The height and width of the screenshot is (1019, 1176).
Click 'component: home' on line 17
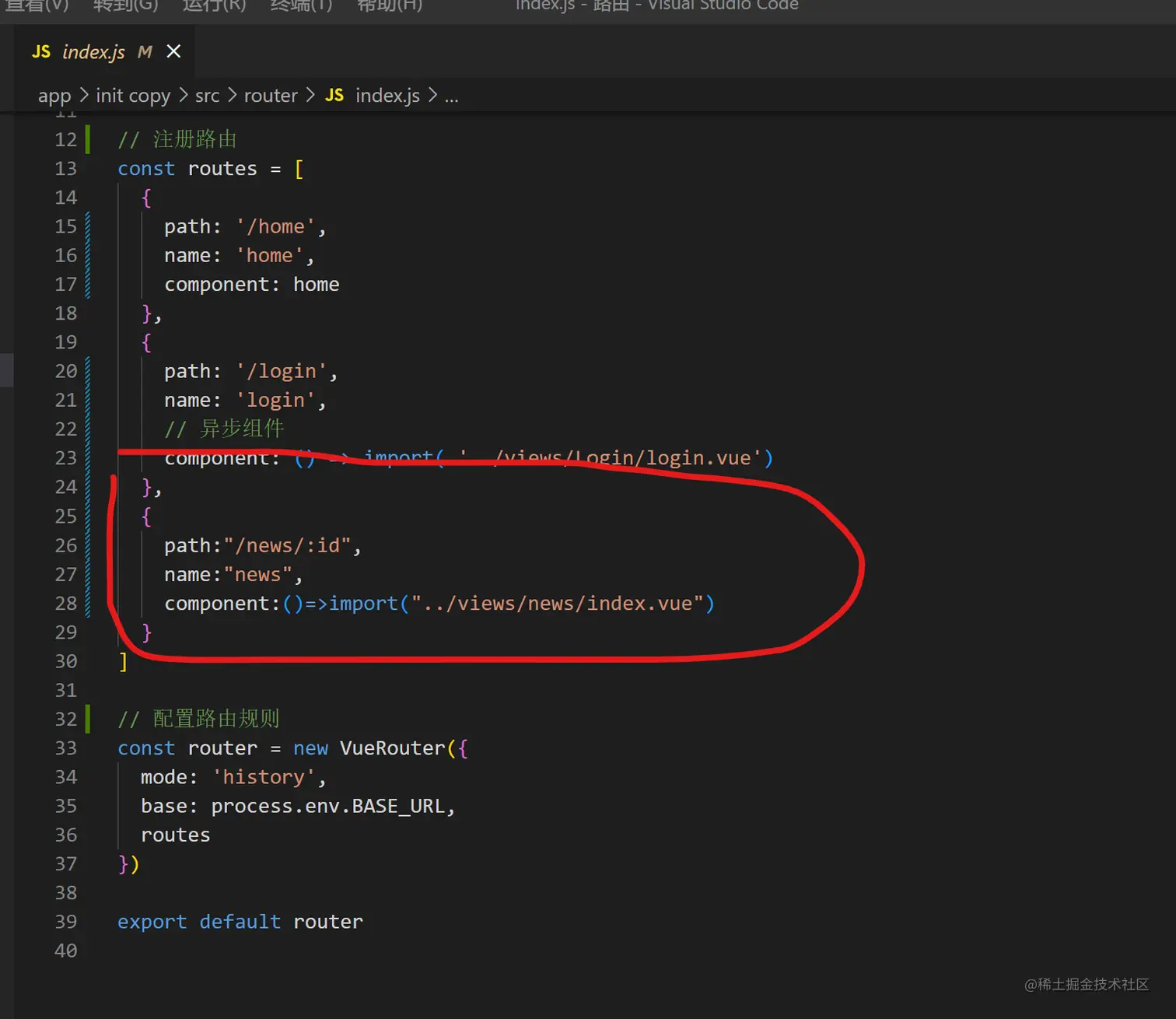point(252,285)
